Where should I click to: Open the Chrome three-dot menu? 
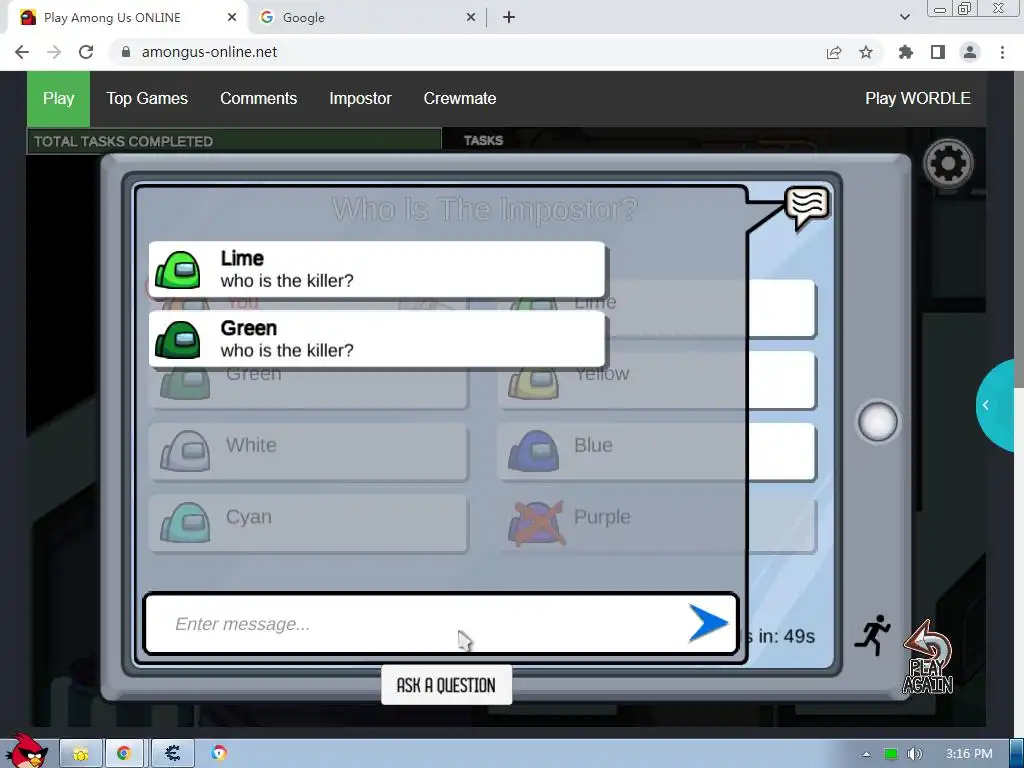click(1002, 52)
